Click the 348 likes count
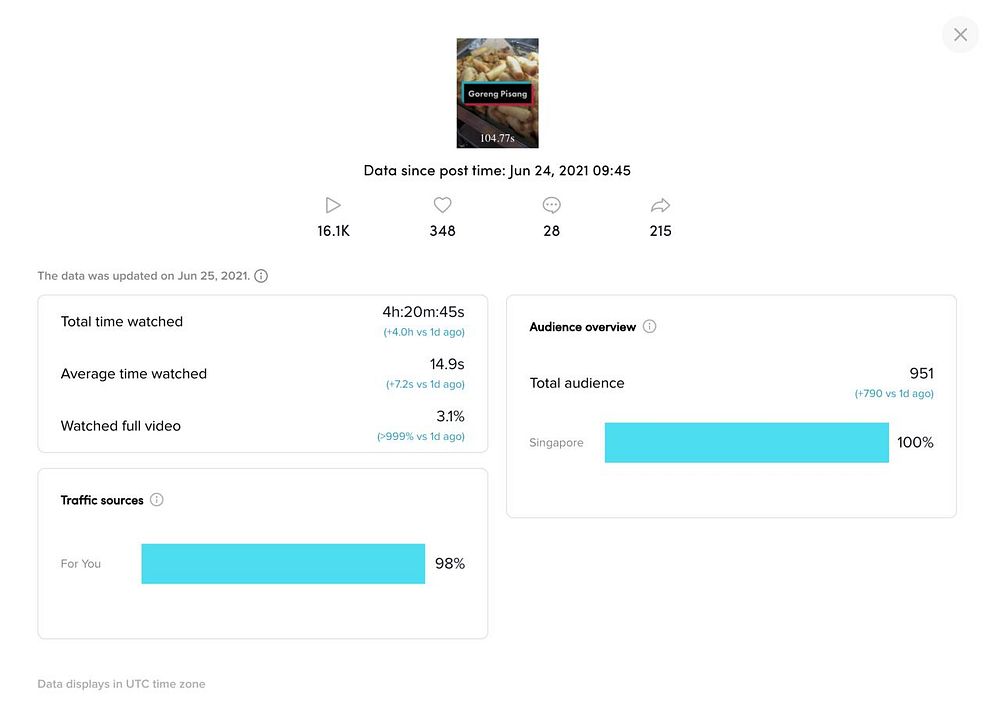Image resolution: width=1000 pixels, height=714 pixels. click(442, 231)
